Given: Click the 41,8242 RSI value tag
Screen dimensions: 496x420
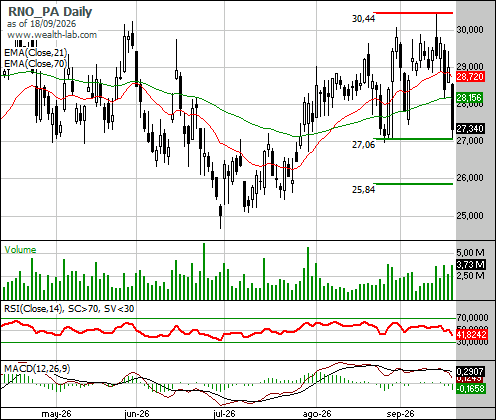Looking at the screenshot, I should (472, 334).
